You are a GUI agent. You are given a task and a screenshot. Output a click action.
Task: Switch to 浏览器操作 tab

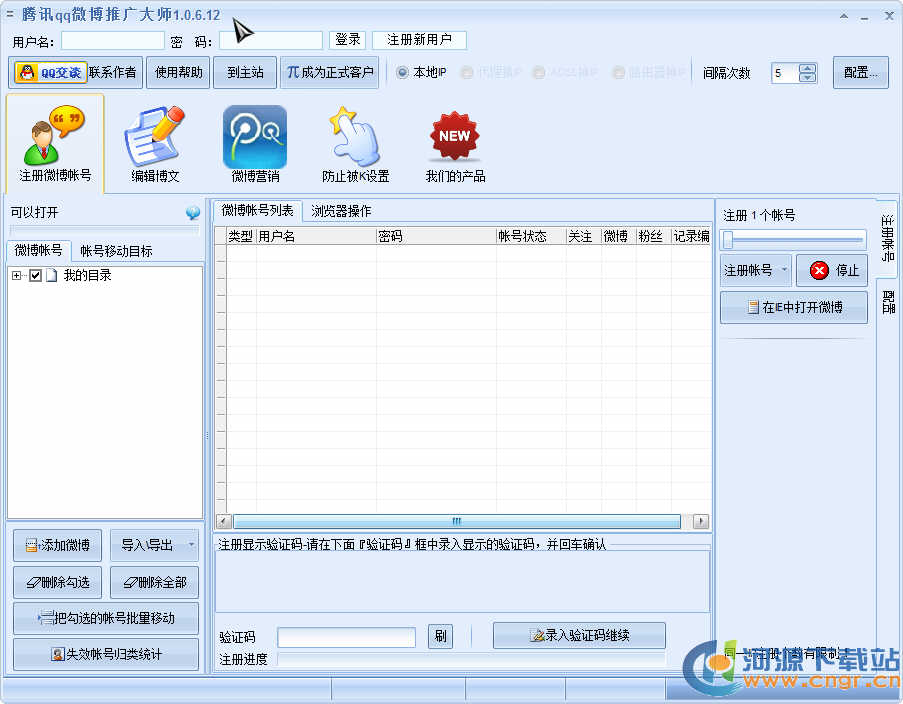click(341, 211)
